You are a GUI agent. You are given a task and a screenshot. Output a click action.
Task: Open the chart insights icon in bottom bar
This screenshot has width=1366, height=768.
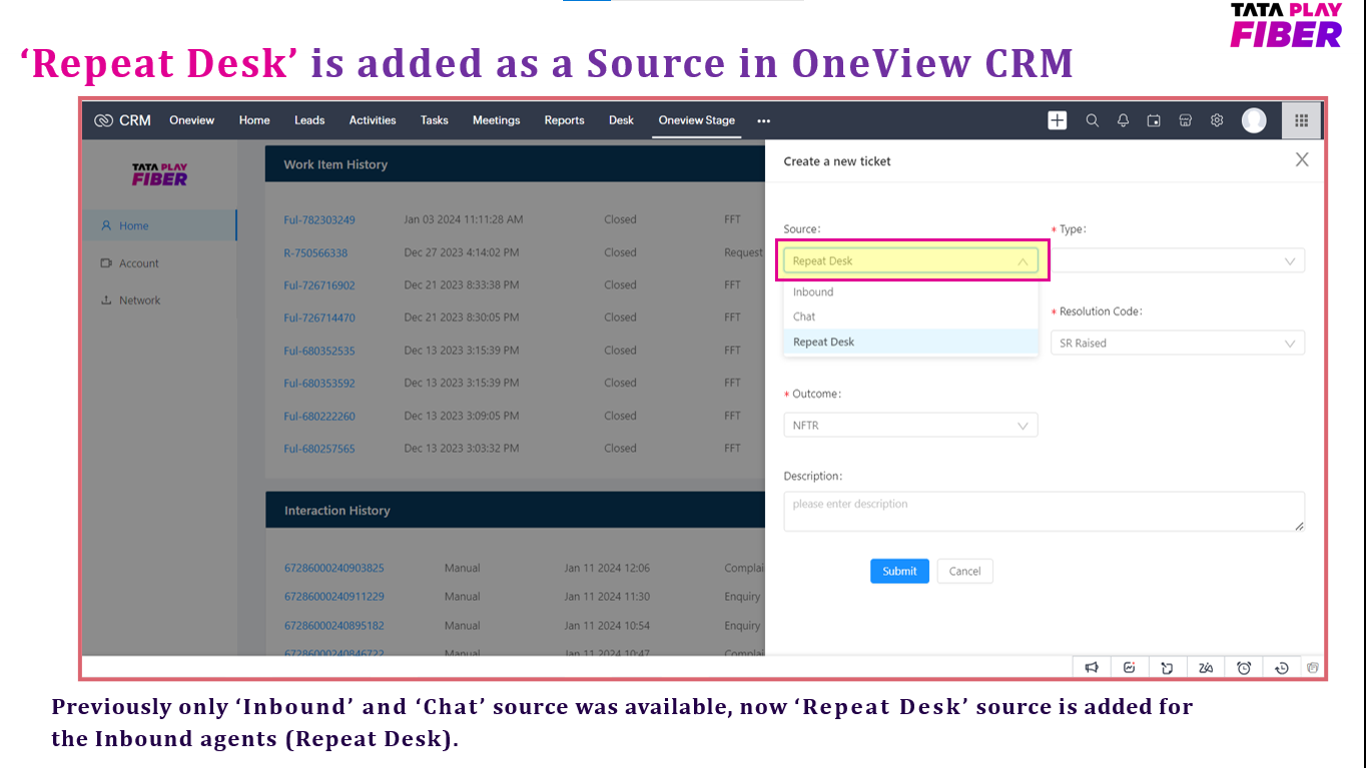pyautogui.click(x=1129, y=667)
